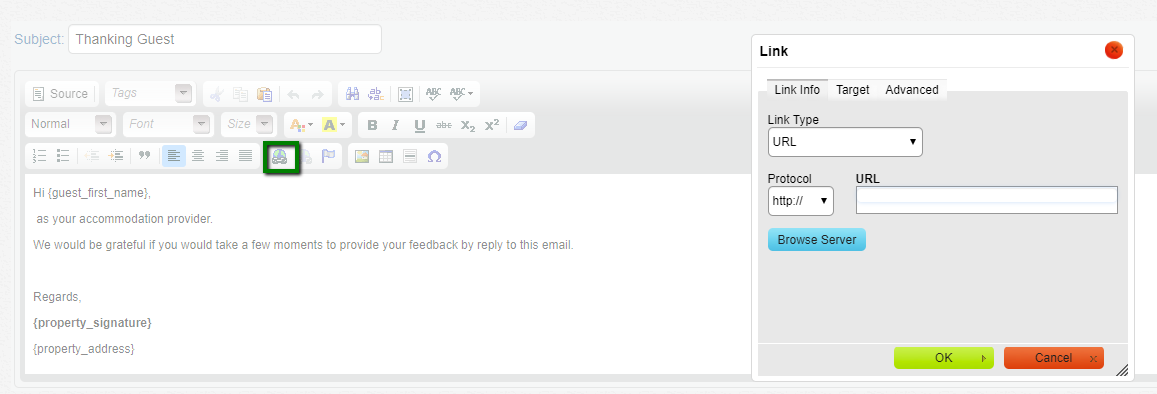
Task: Open the background highlight color picker
Action: pos(334,125)
